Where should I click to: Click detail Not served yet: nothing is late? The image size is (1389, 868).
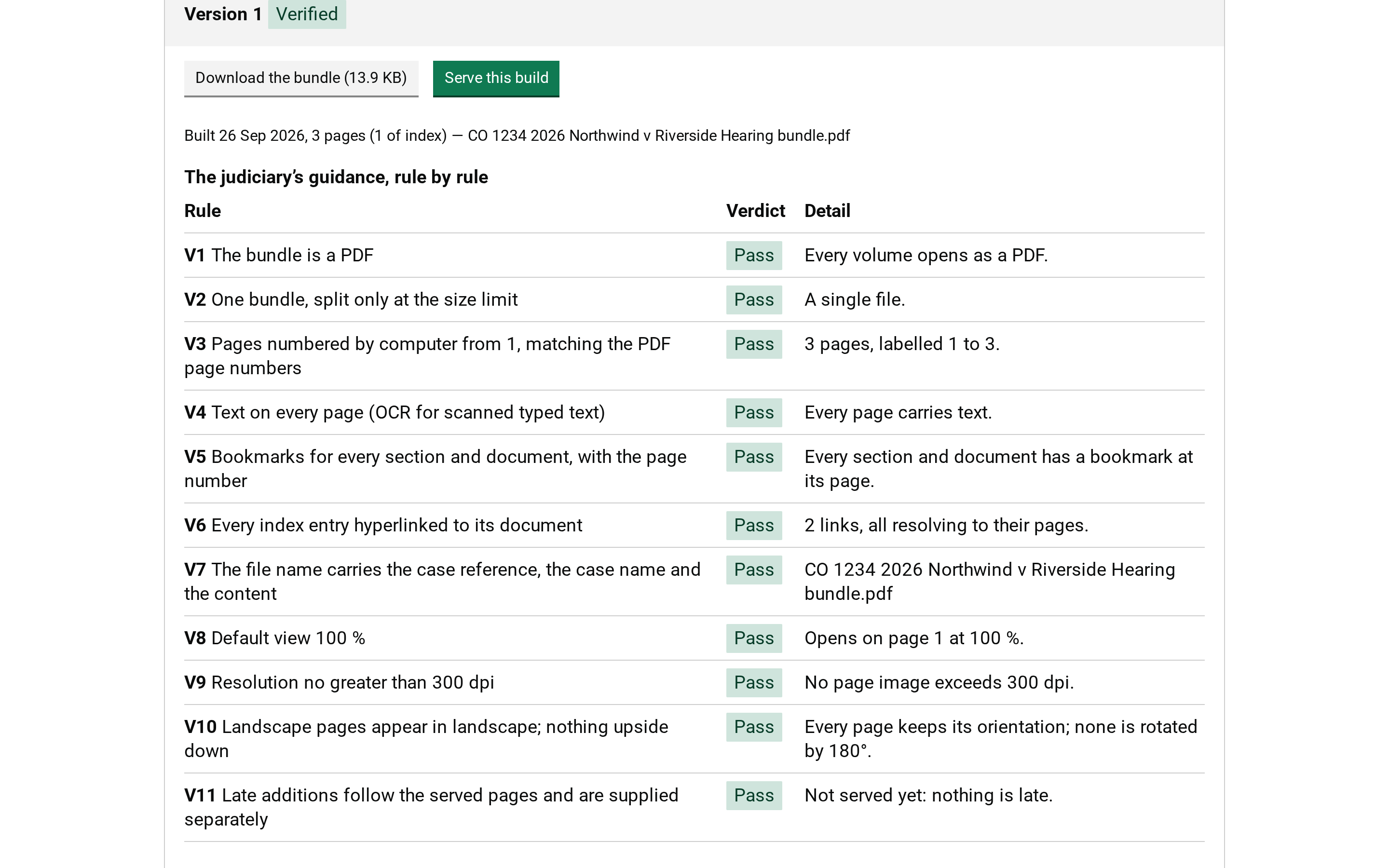point(928,795)
